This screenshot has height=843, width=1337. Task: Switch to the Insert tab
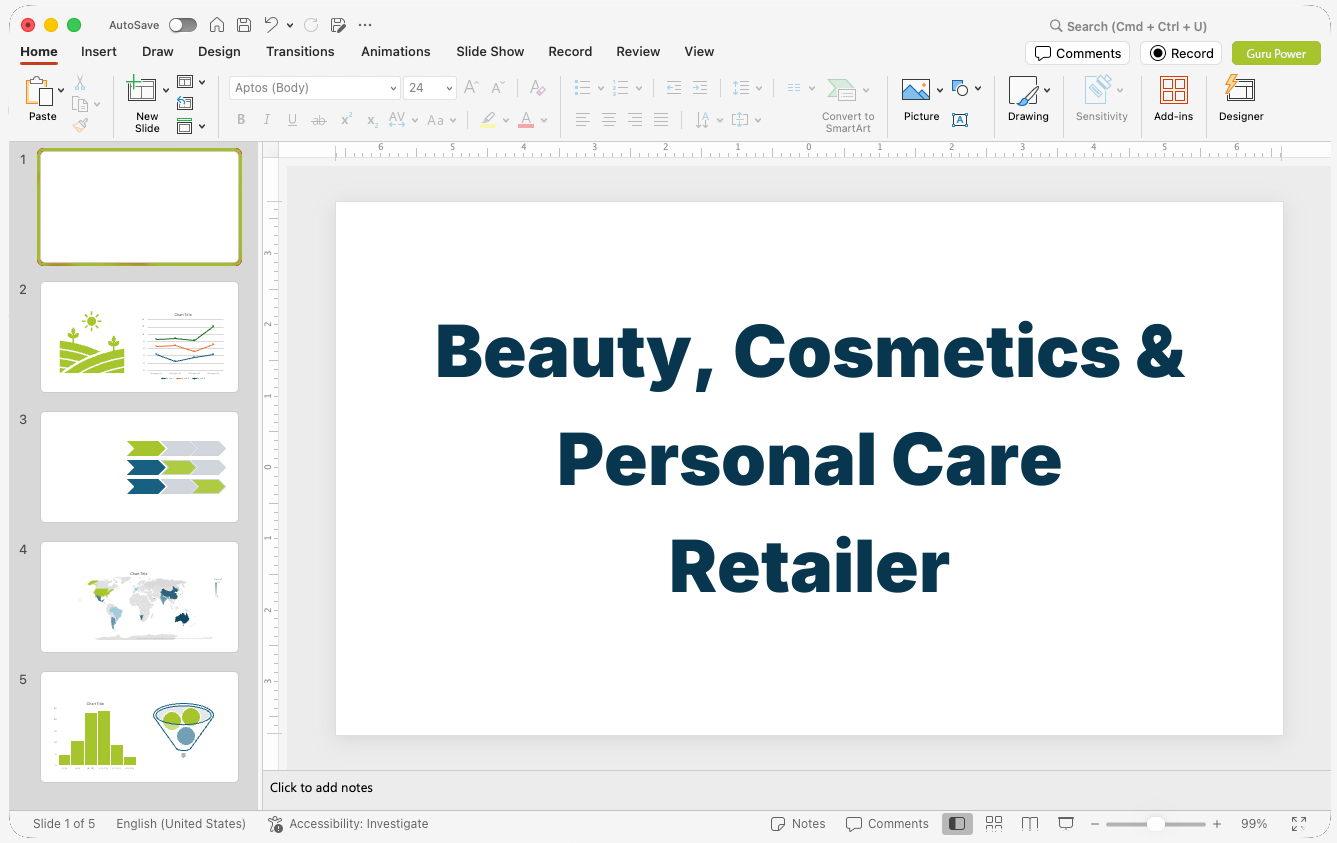pos(99,51)
